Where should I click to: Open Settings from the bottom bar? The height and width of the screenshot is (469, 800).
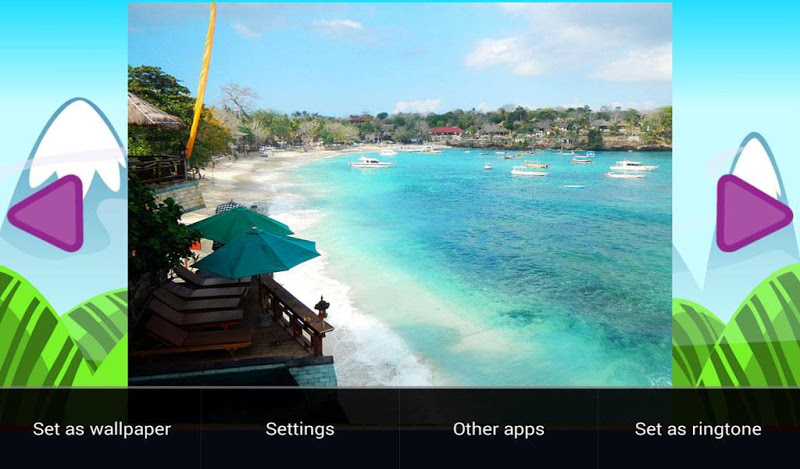coord(300,429)
